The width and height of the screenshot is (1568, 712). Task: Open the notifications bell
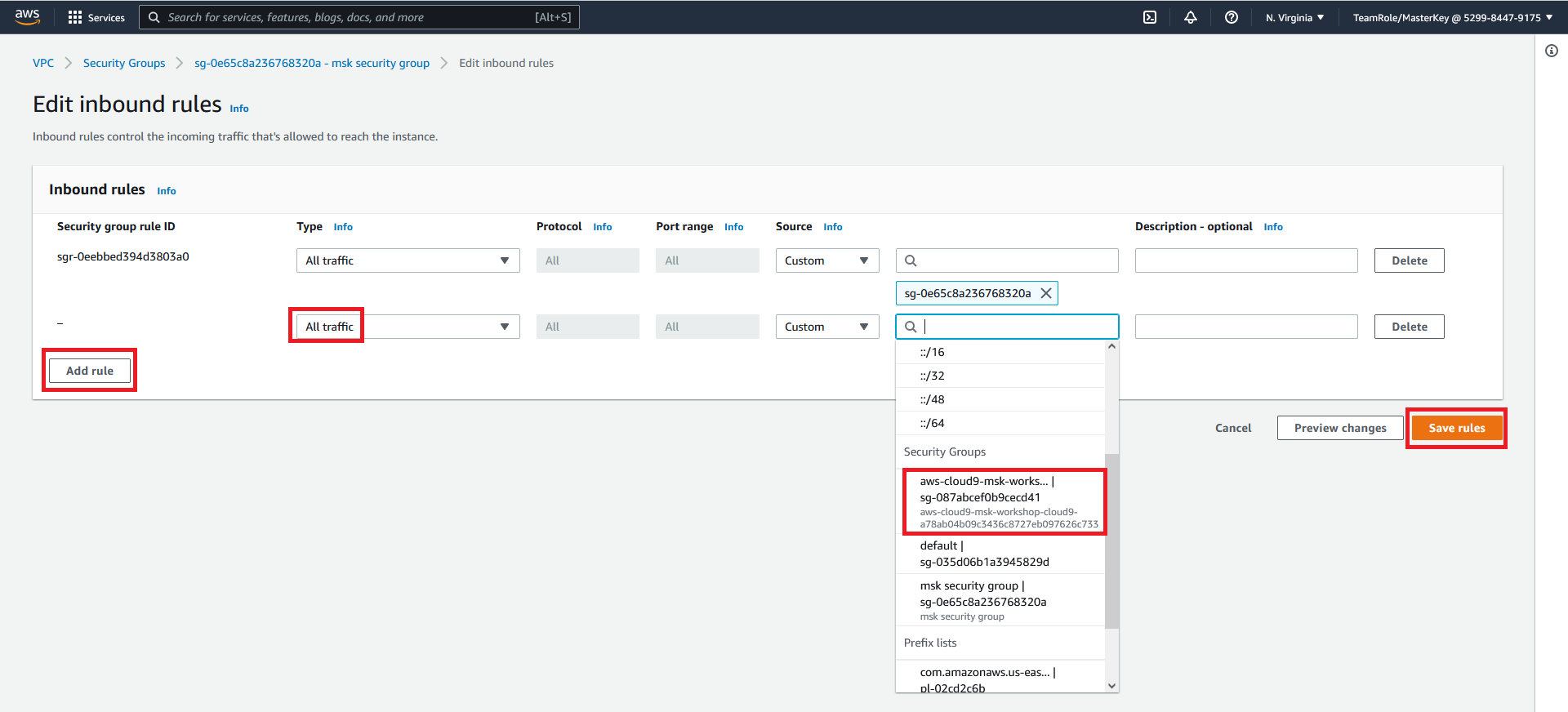click(1191, 17)
